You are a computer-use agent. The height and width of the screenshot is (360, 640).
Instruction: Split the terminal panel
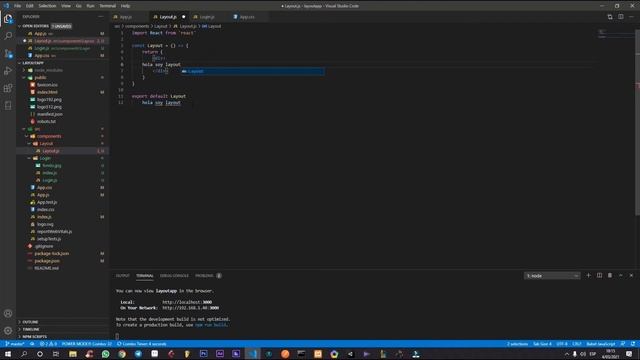599,276
